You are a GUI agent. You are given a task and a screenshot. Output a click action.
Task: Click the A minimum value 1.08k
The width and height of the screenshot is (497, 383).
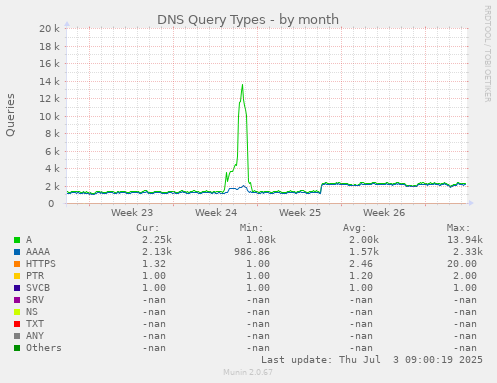pos(261,240)
